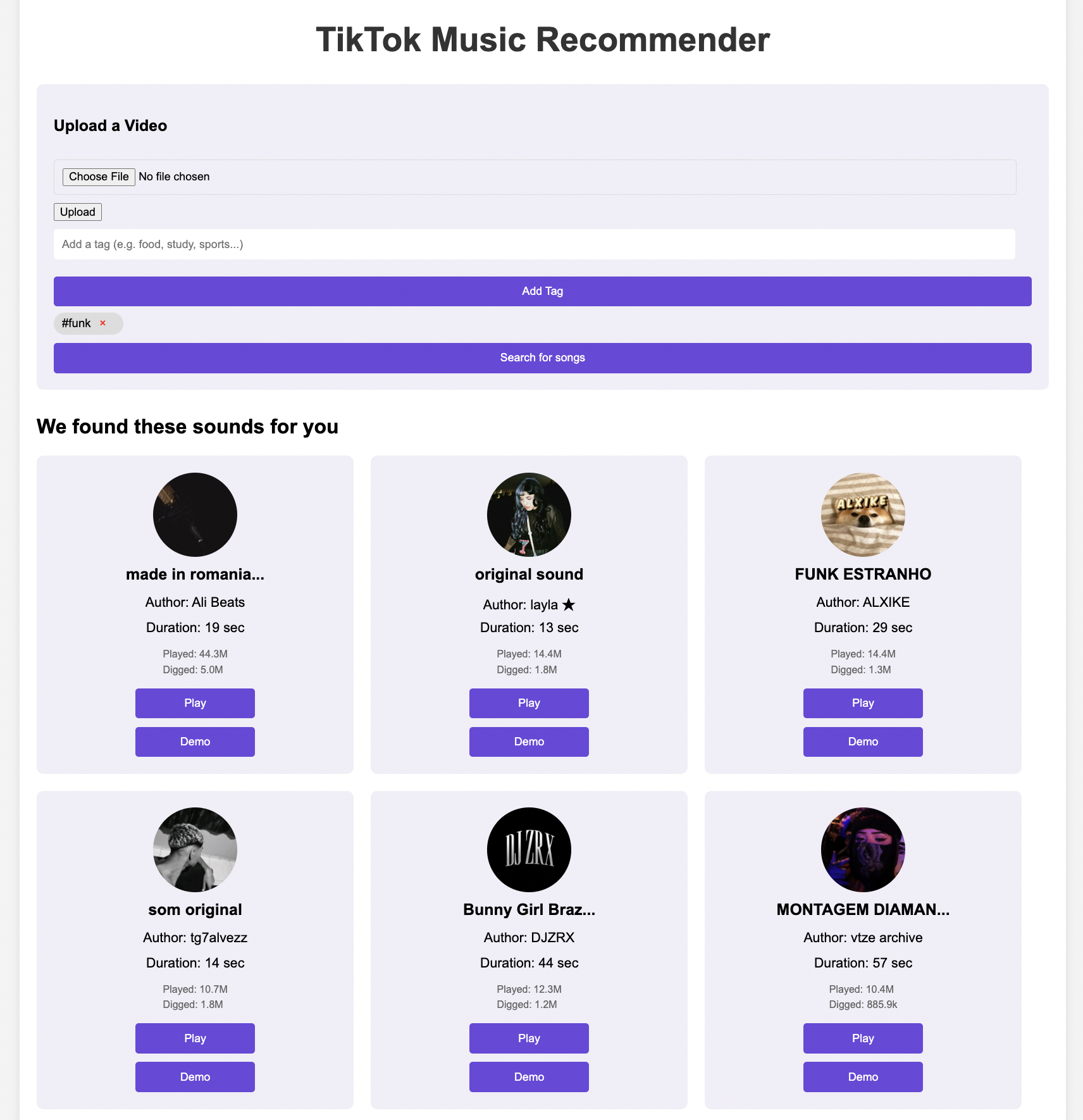Select the ALXIKE dog avatar
1083x1120 pixels.
[x=863, y=514]
